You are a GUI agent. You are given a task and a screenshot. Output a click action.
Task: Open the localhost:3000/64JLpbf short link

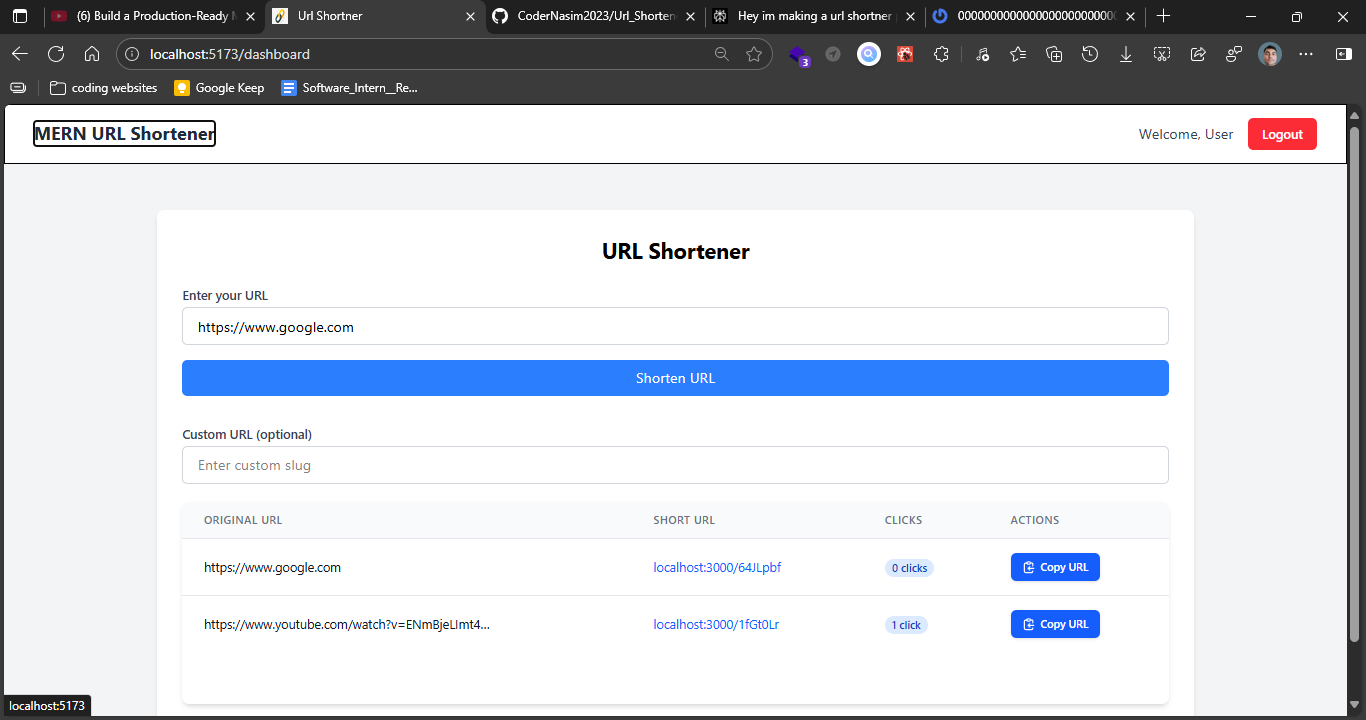(716, 567)
